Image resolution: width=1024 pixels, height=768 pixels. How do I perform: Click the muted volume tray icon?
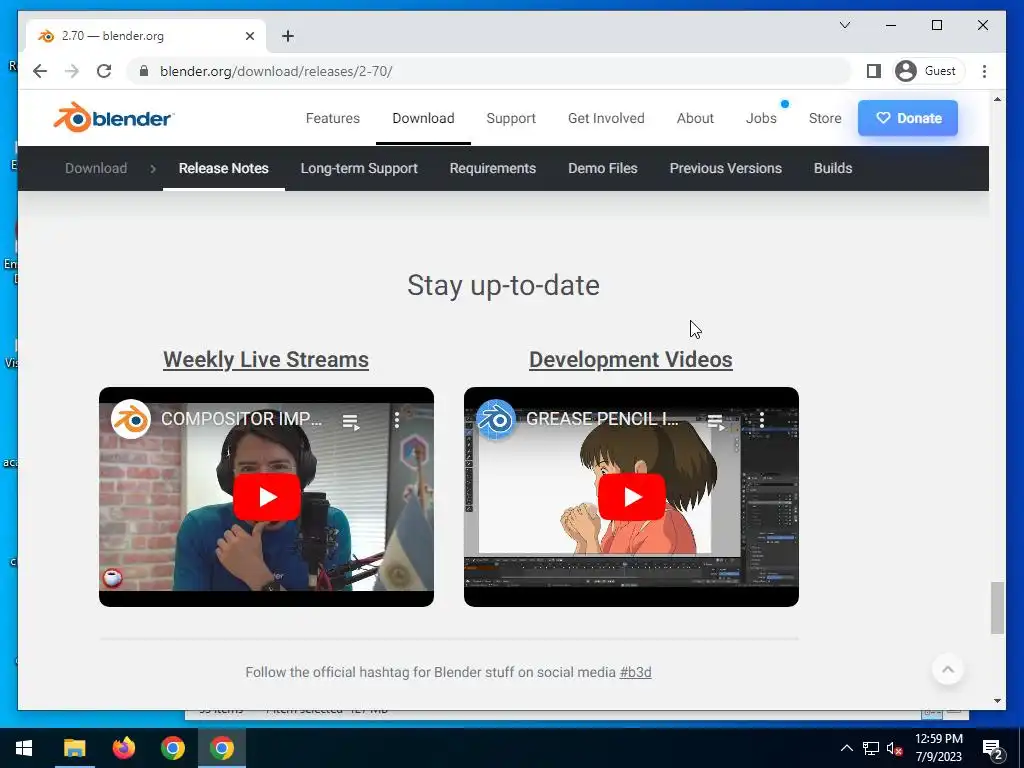point(894,748)
